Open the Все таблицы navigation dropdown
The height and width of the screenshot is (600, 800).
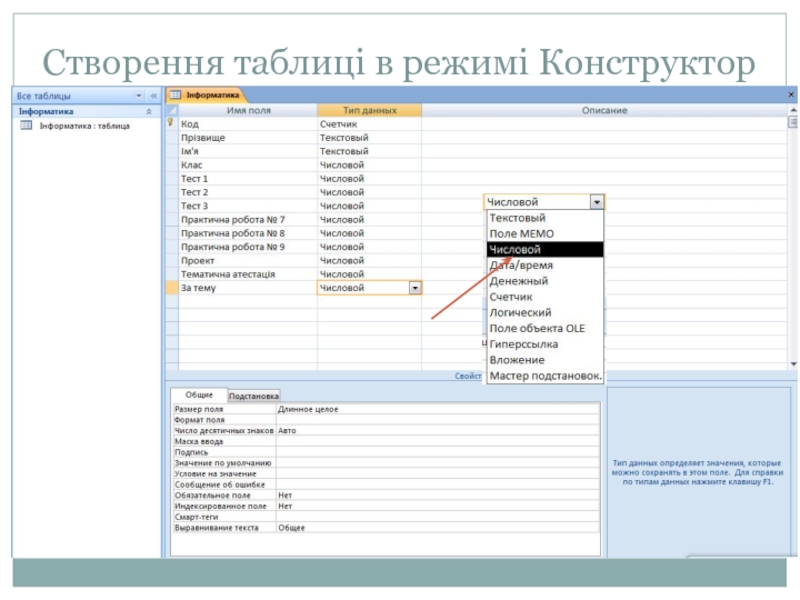pos(139,95)
